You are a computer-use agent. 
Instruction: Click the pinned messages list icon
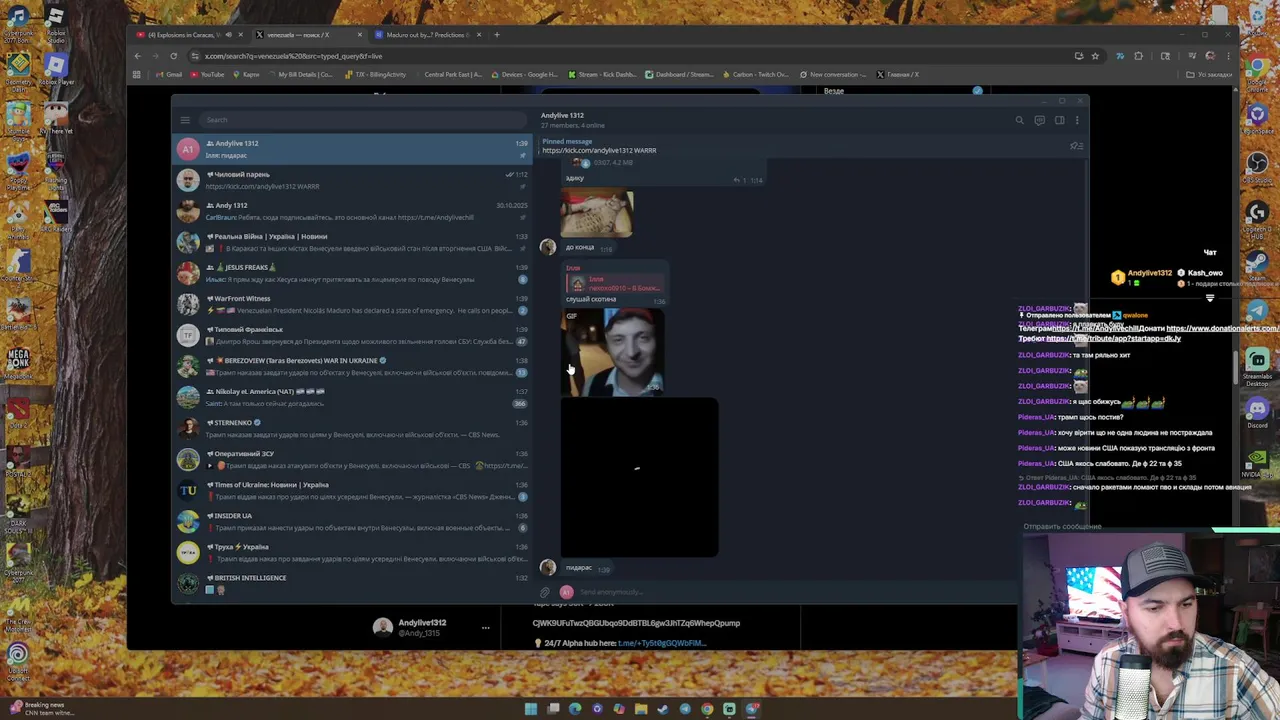(1076, 146)
